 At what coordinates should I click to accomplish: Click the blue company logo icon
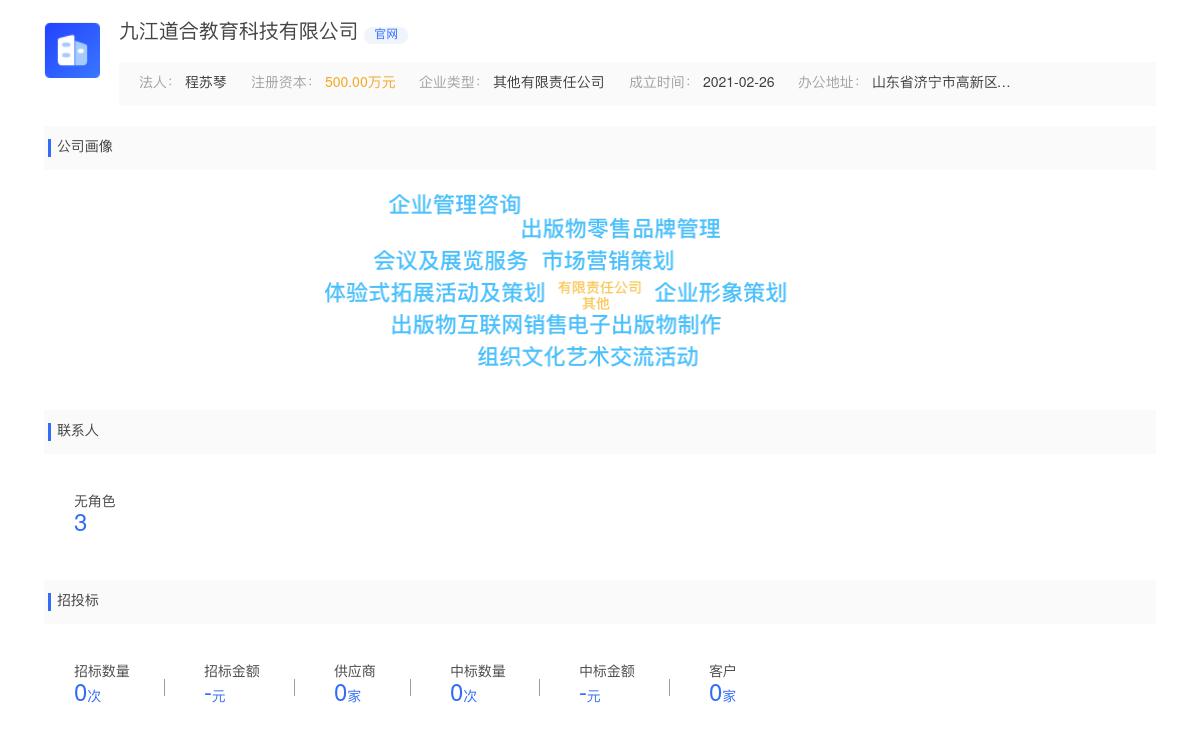pos(72,50)
